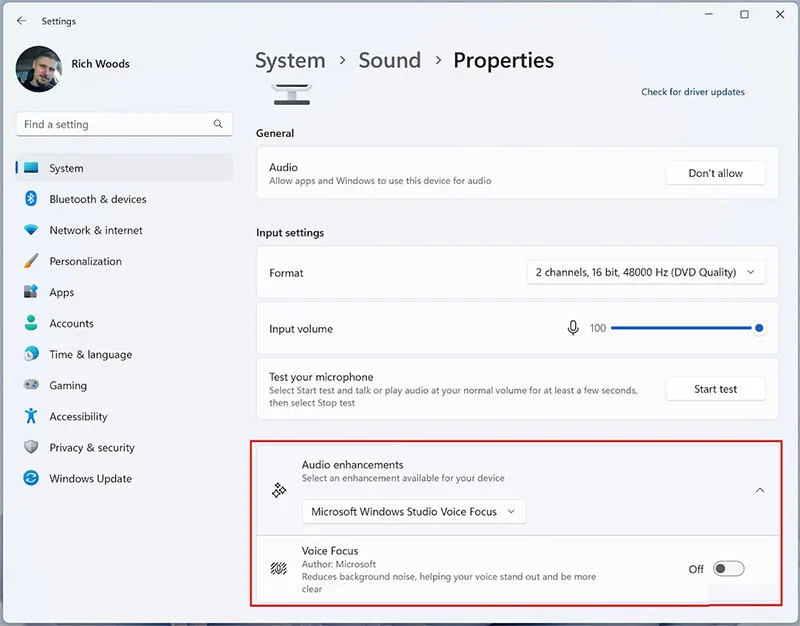The height and width of the screenshot is (626, 800).
Task: Open Accounts settings
Action: pos(124,323)
